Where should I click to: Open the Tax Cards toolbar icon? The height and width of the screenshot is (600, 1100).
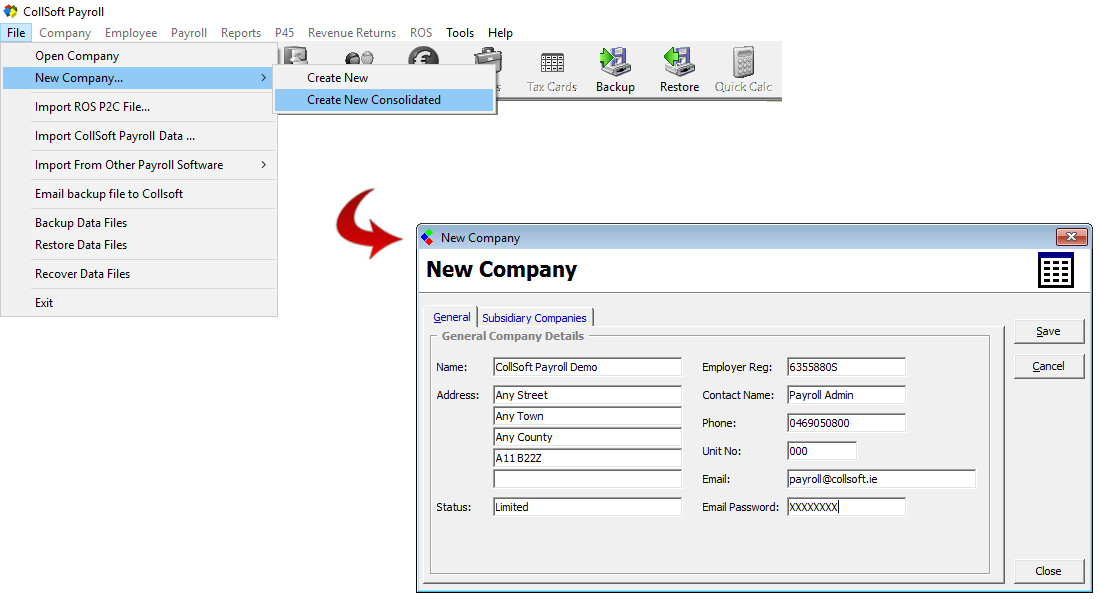point(552,66)
